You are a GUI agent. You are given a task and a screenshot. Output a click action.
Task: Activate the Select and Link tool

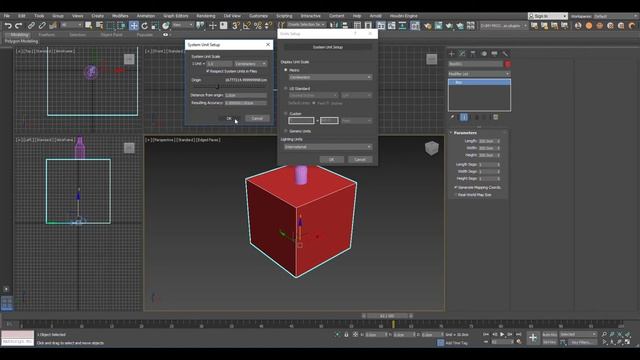[x=31, y=26]
